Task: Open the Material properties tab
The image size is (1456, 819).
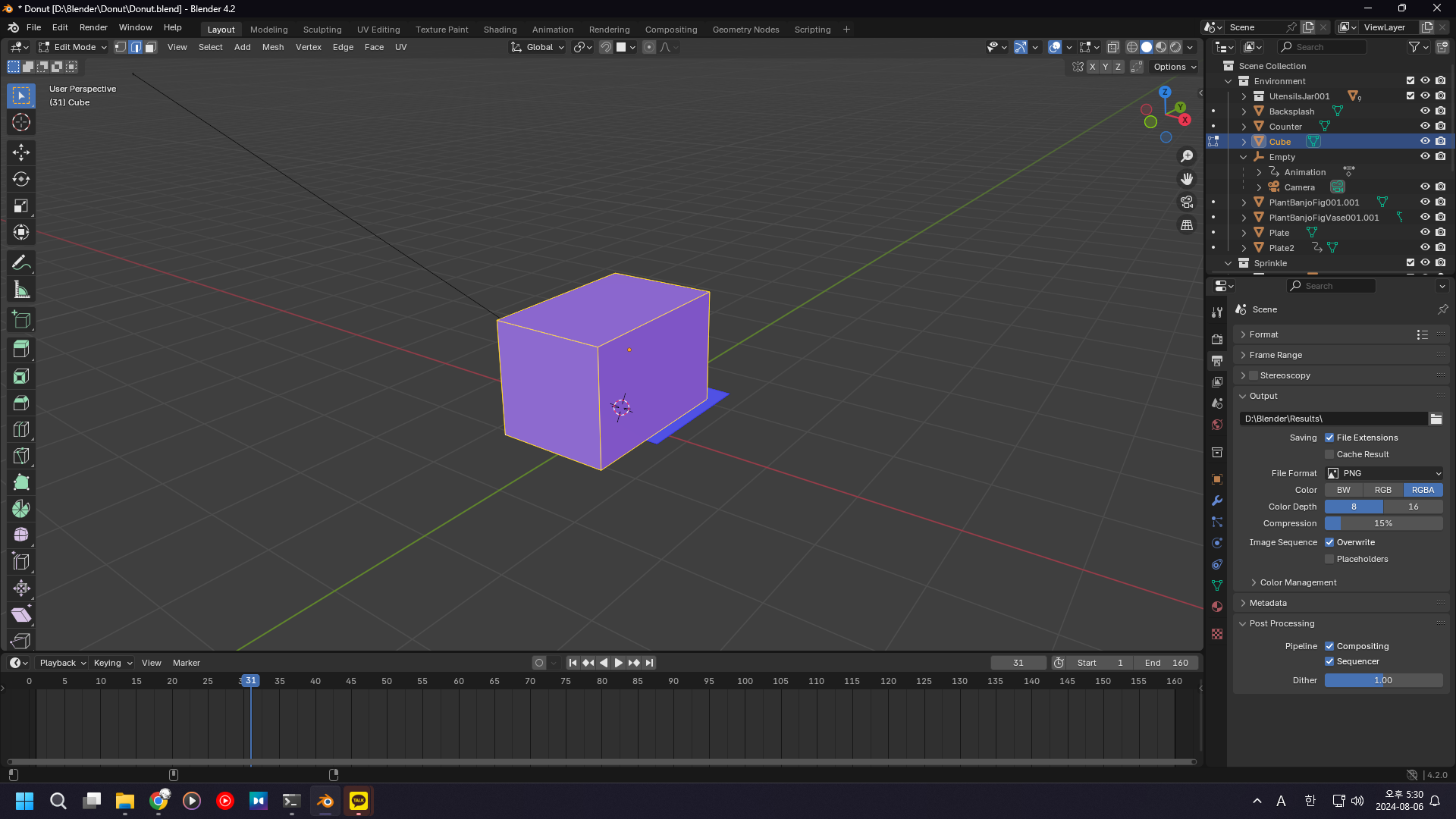Action: click(x=1217, y=607)
